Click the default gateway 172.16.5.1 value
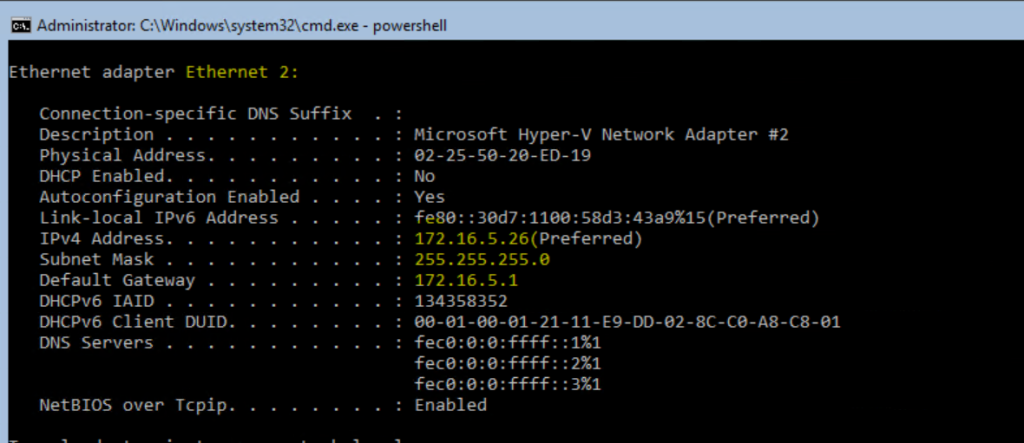 point(466,281)
